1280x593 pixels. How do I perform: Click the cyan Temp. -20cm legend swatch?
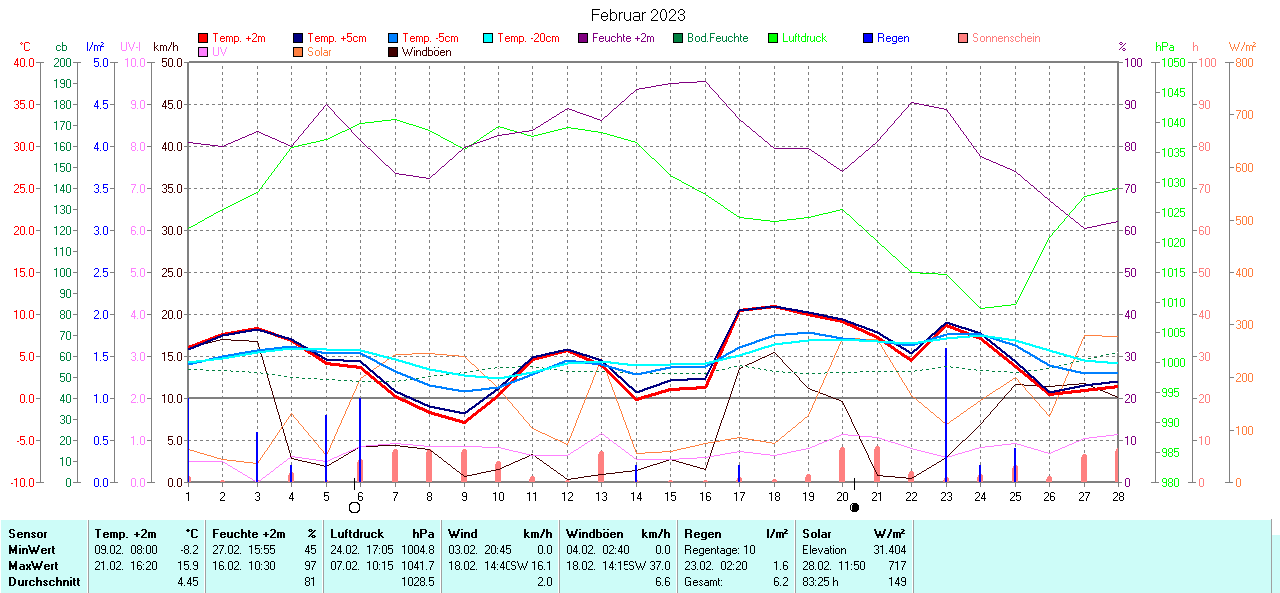pyautogui.click(x=487, y=38)
